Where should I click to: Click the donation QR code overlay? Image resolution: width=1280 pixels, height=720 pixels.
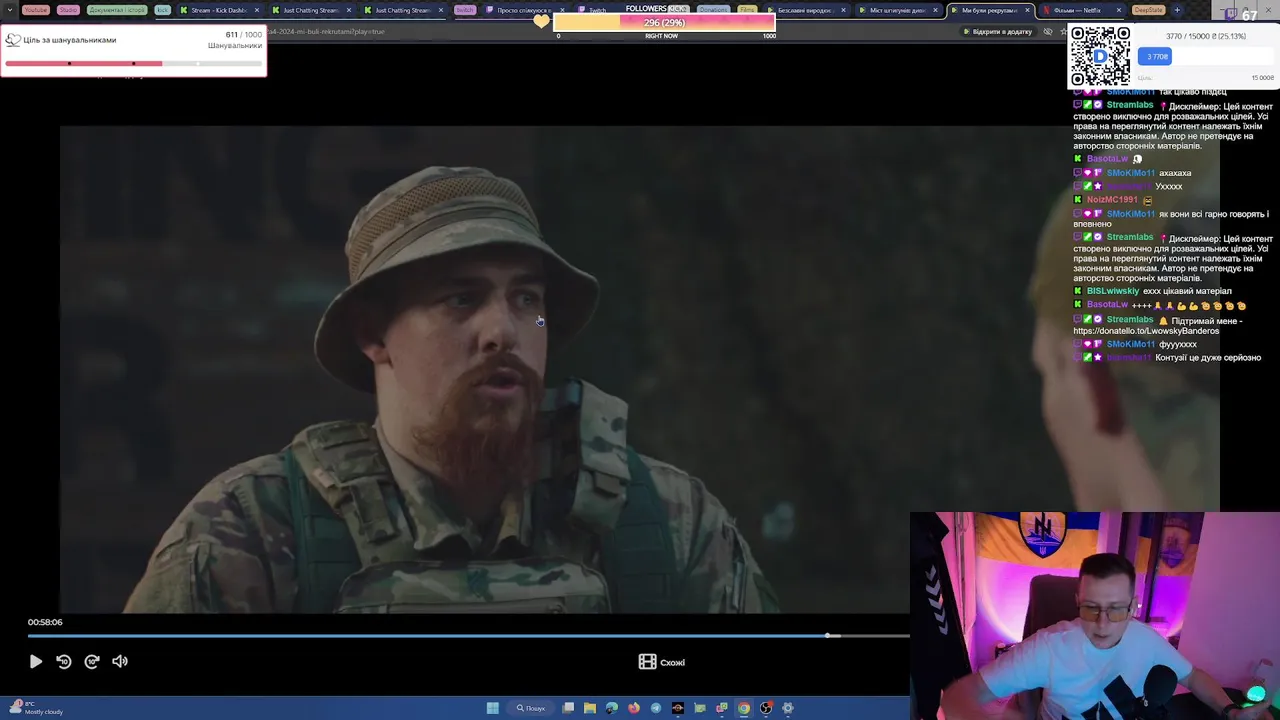(1100, 56)
